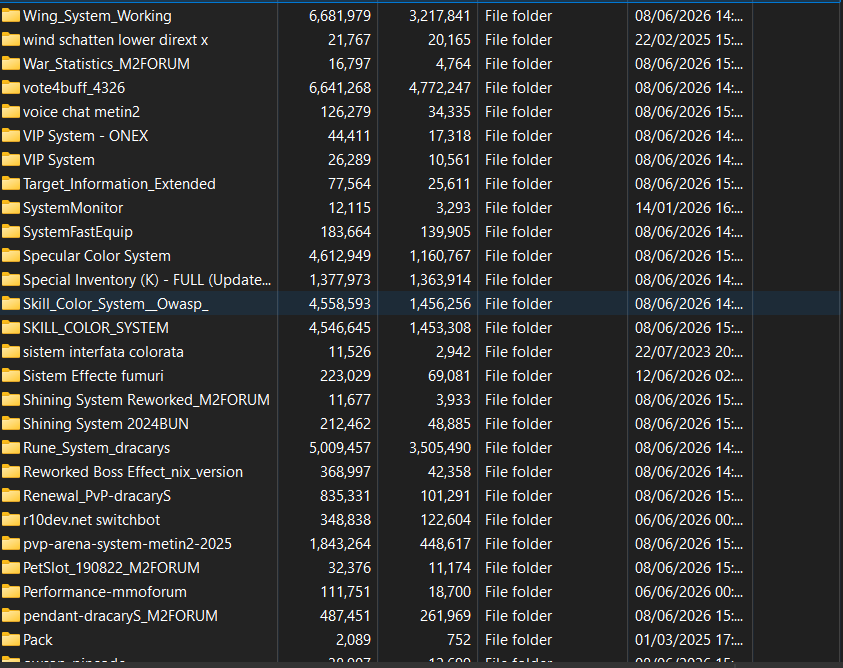This screenshot has height=668, width=843.
Task: Select the Wing_System_Working folder name
Action: click(97, 16)
